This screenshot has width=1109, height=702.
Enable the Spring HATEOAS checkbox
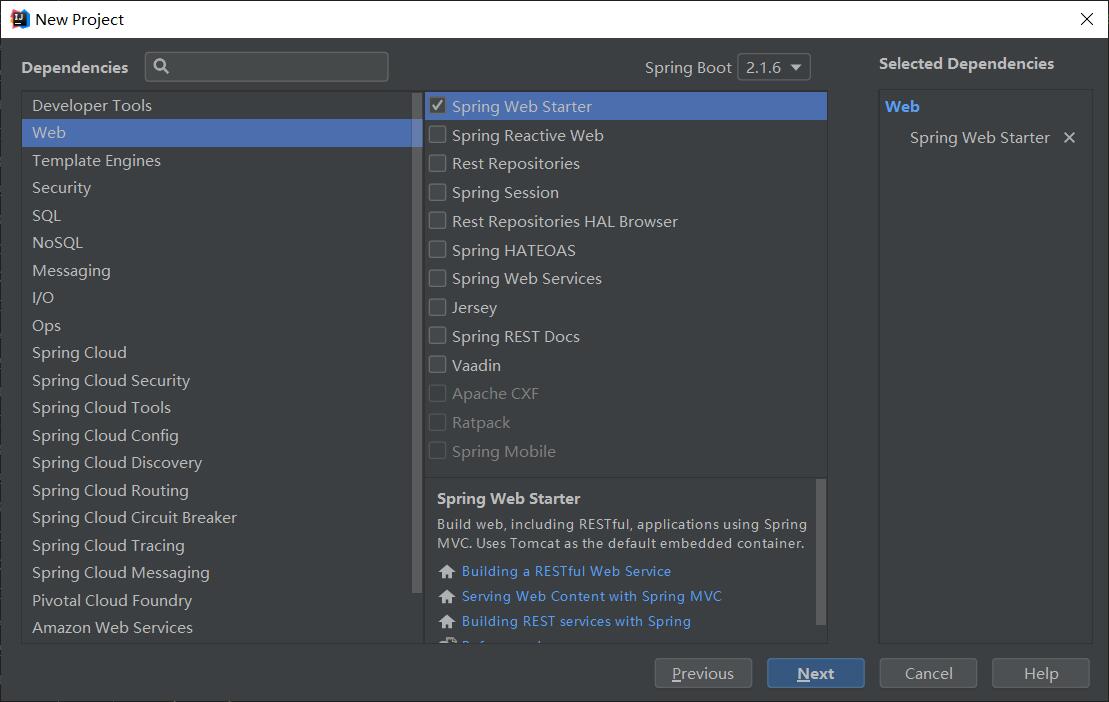438,250
